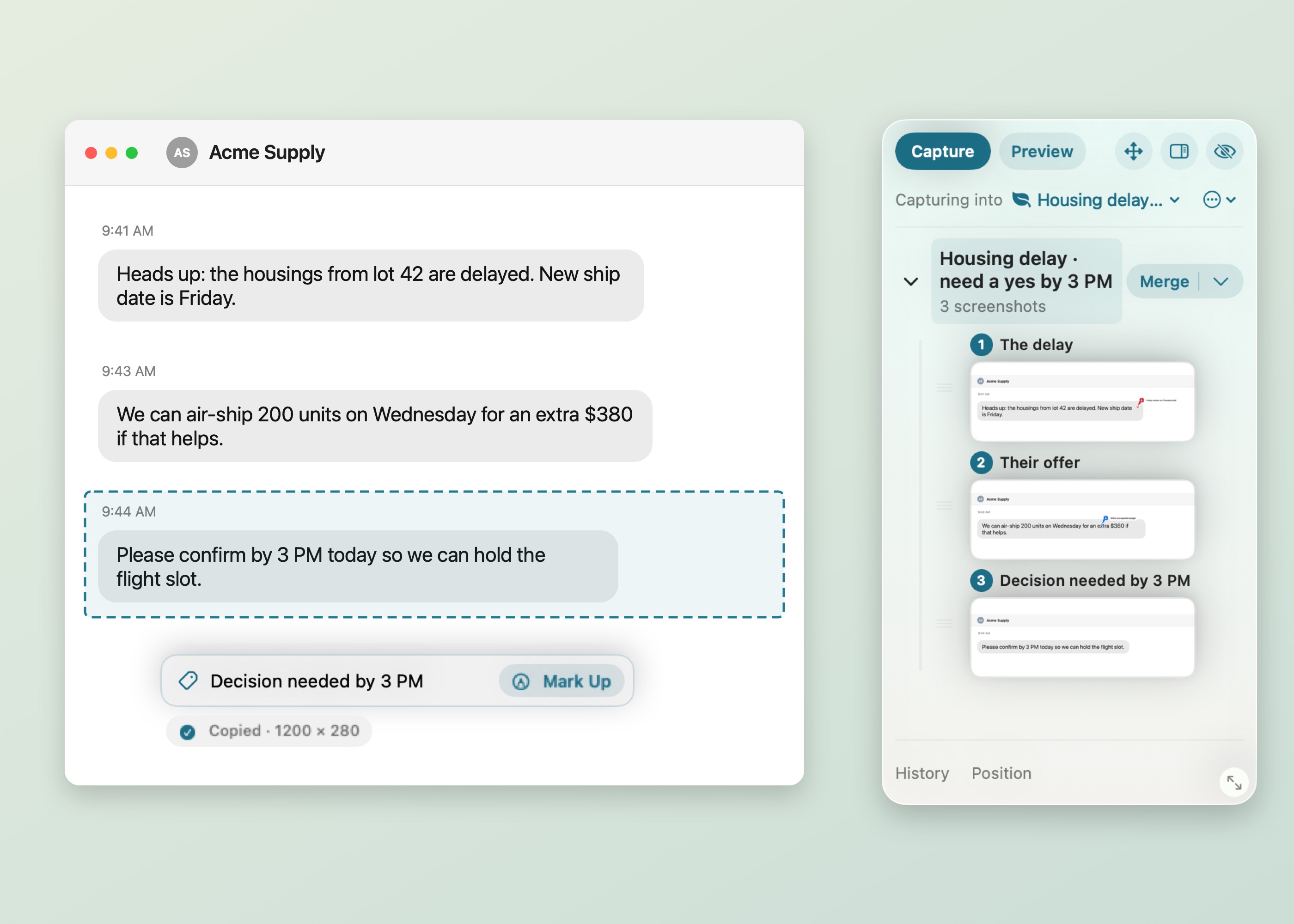Grab the drag handle beside 'Their offer'
This screenshot has width=1294, height=924.
pos(945,505)
